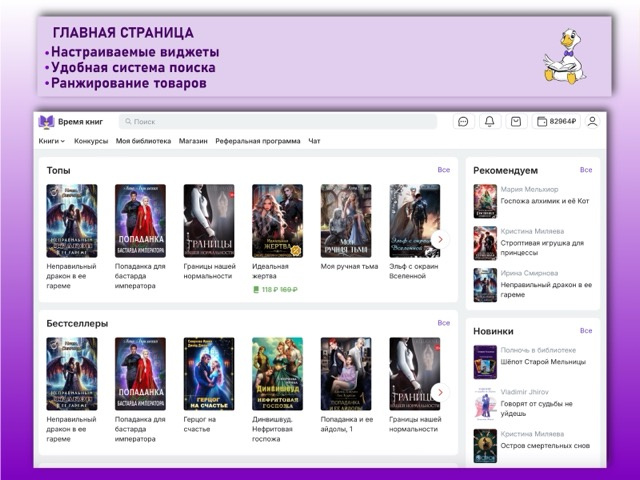Open Говорят от судьбы не уйдешь title
640x480 pixels.
click(537, 409)
